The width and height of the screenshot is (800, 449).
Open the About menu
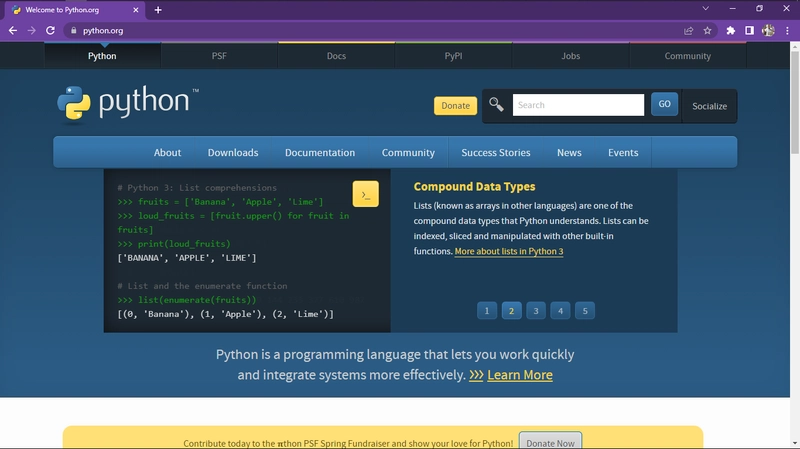(x=167, y=153)
